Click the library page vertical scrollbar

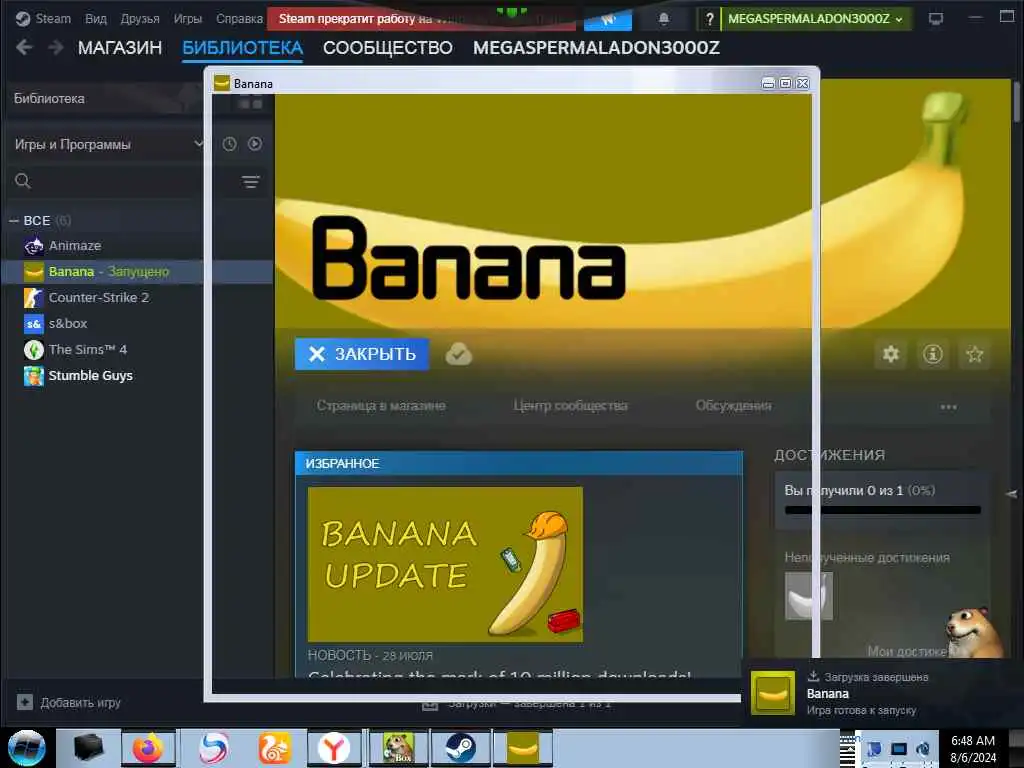point(1017,102)
